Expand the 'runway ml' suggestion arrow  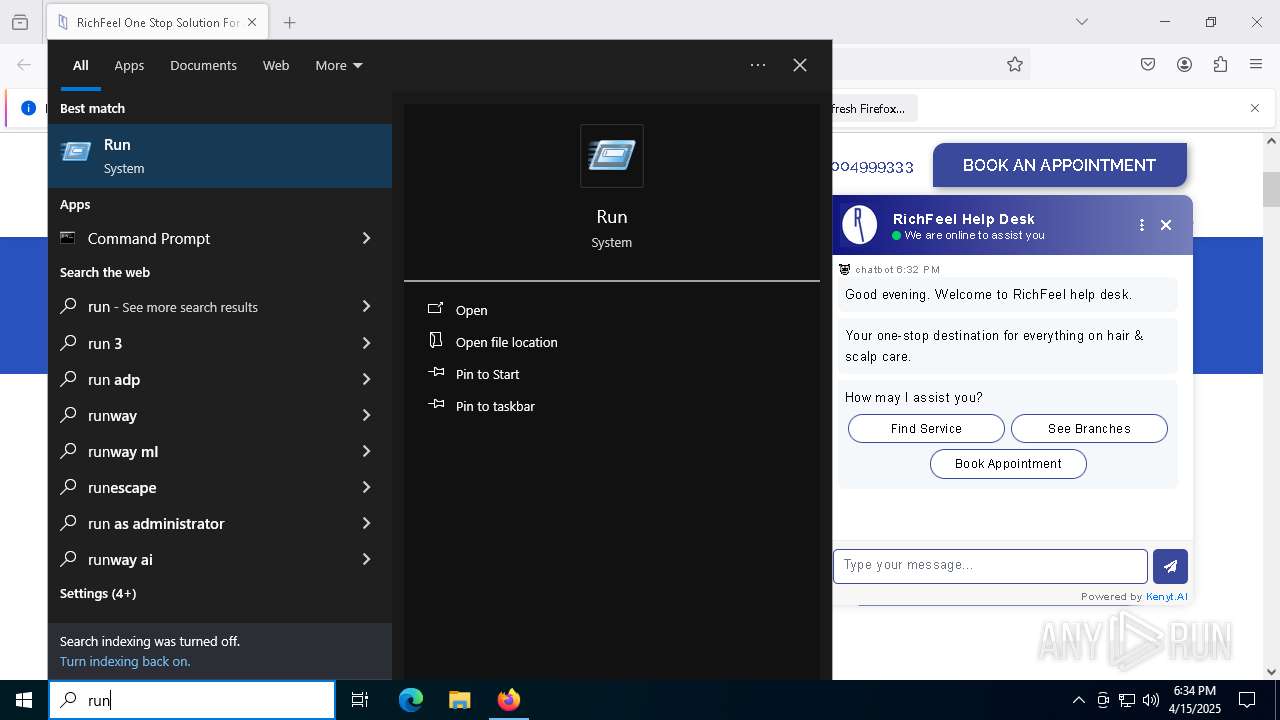pos(366,451)
